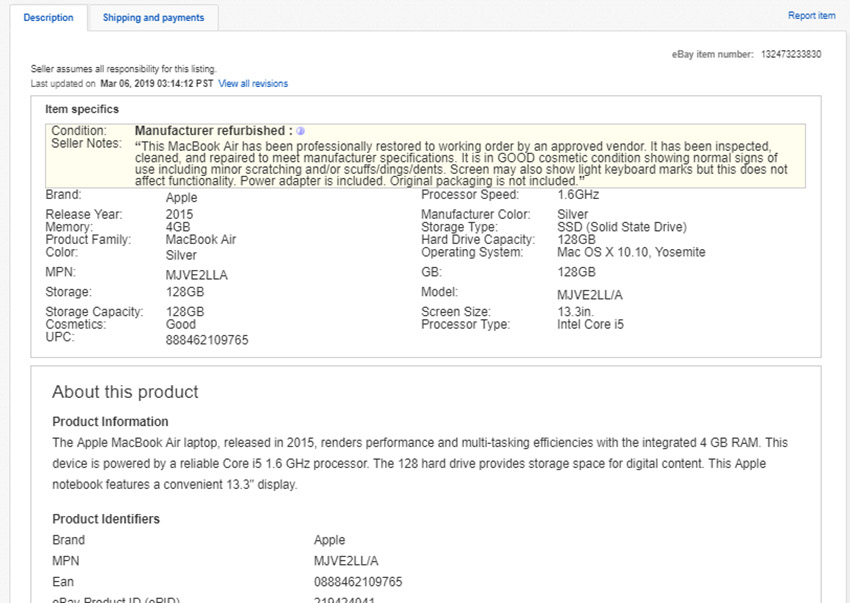Click the Processor Speed value 1.6GHz

[578, 195]
